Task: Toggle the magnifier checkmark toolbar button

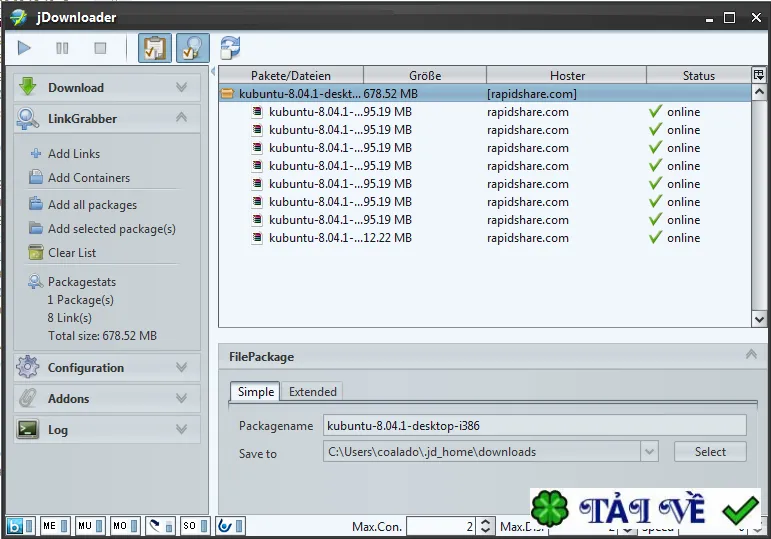Action: pyautogui.click(x=193, y=48)
